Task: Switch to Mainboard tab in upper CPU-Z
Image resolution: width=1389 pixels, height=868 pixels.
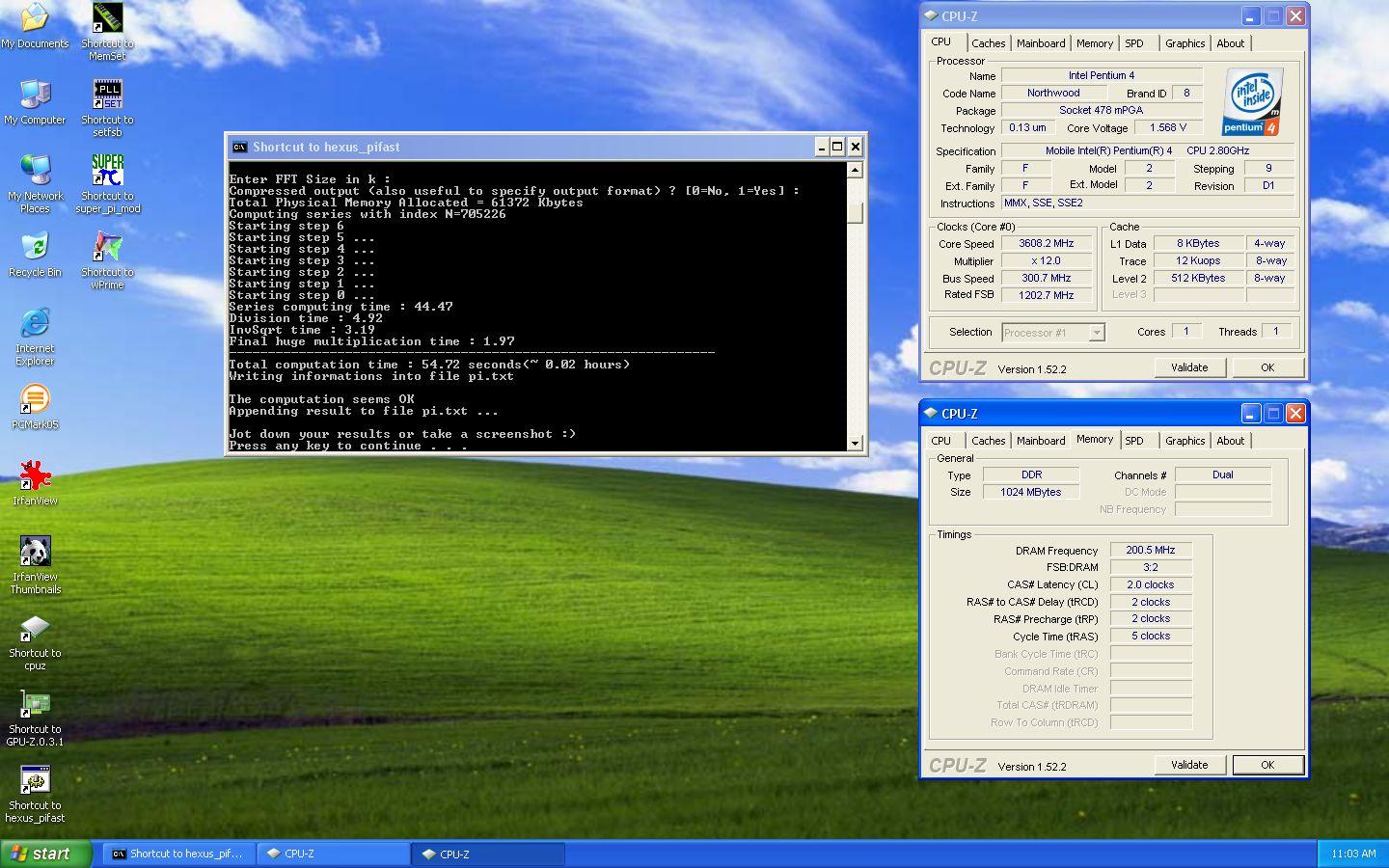Action: (1041, 43)
